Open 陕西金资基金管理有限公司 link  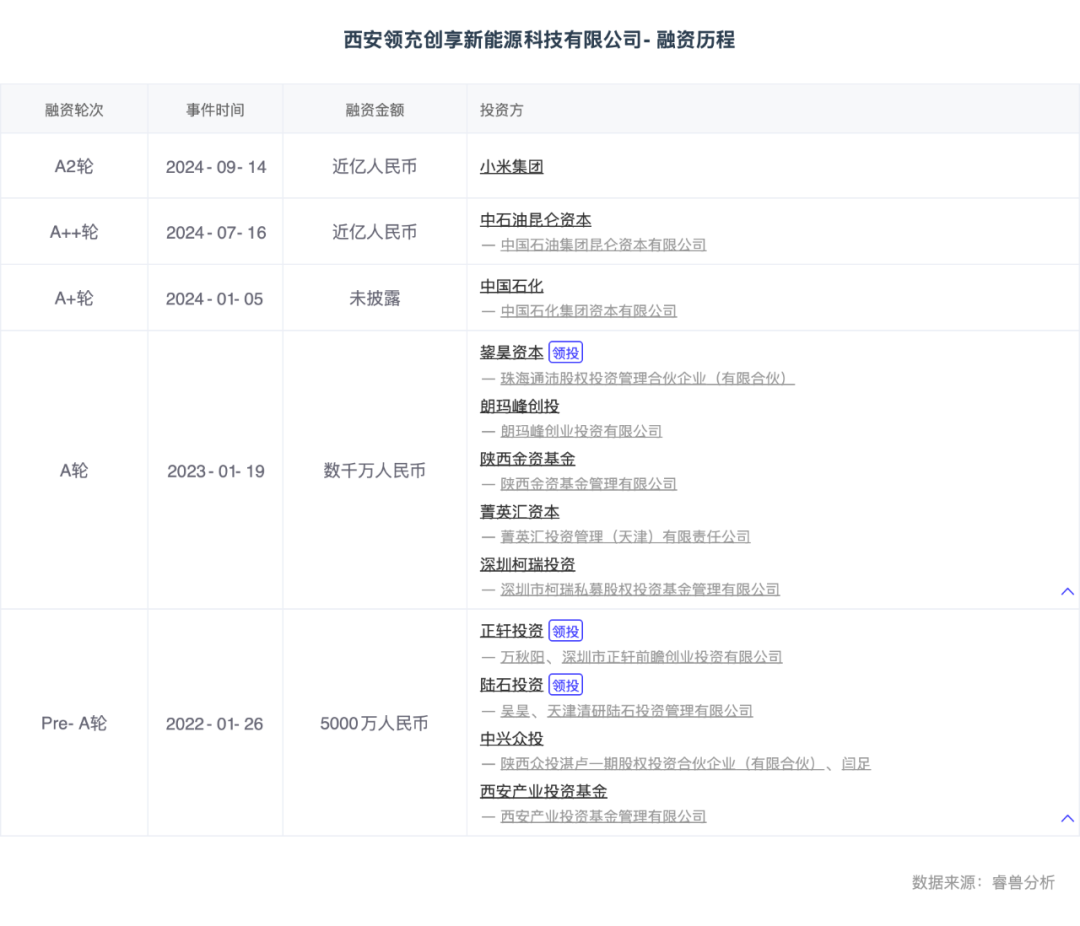[x=589, y=484]
